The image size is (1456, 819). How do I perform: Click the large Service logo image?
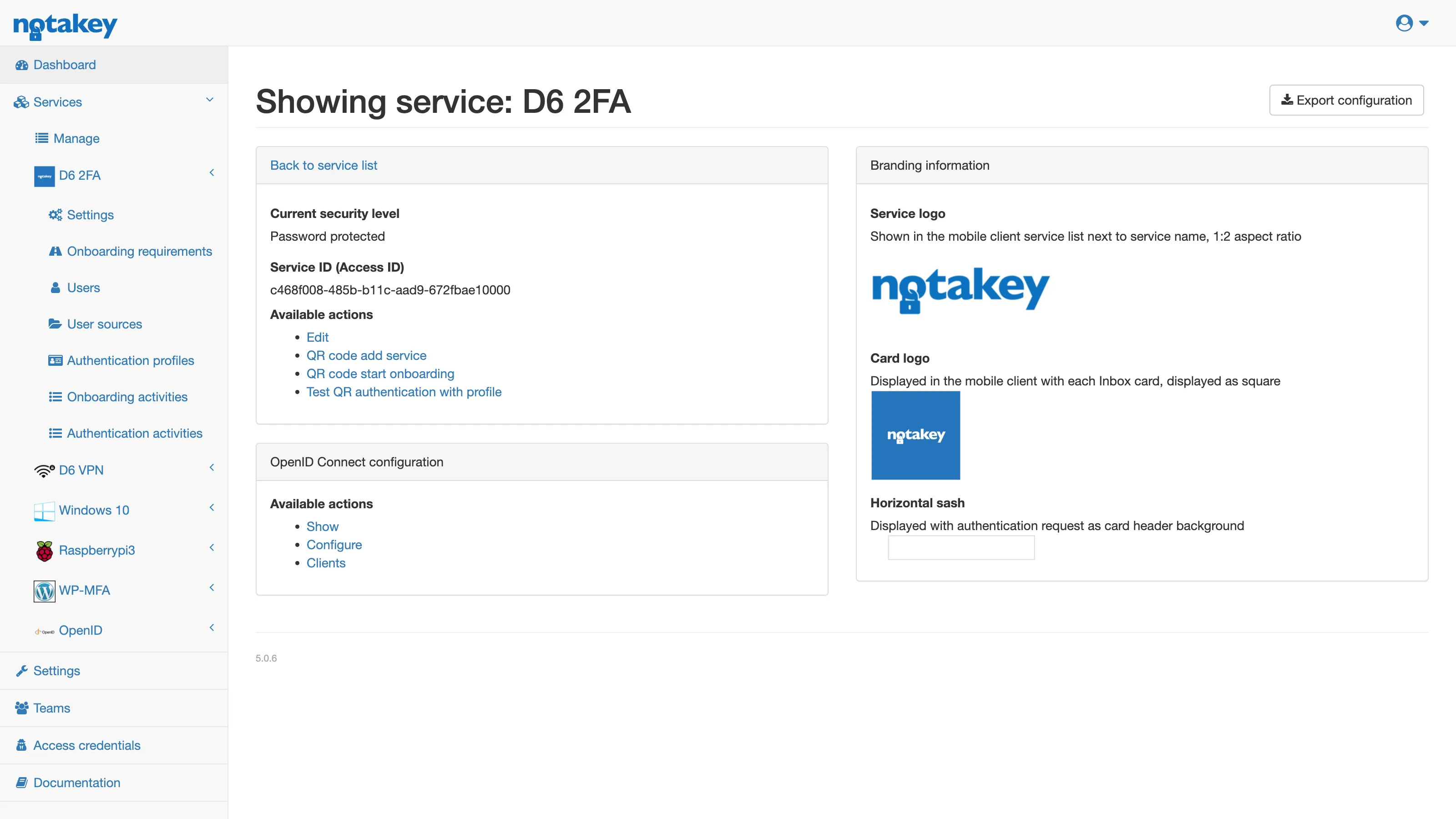[x=961, y=290]
